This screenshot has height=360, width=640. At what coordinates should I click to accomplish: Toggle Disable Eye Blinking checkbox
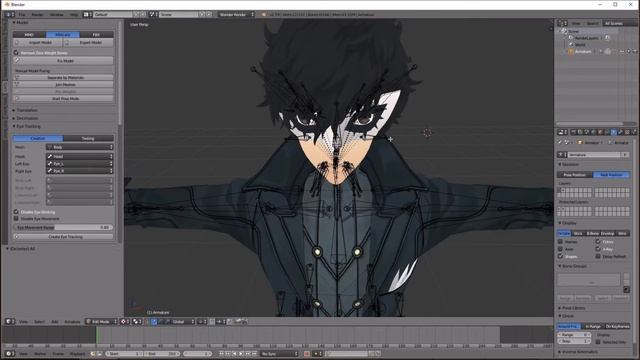point(16,212)
